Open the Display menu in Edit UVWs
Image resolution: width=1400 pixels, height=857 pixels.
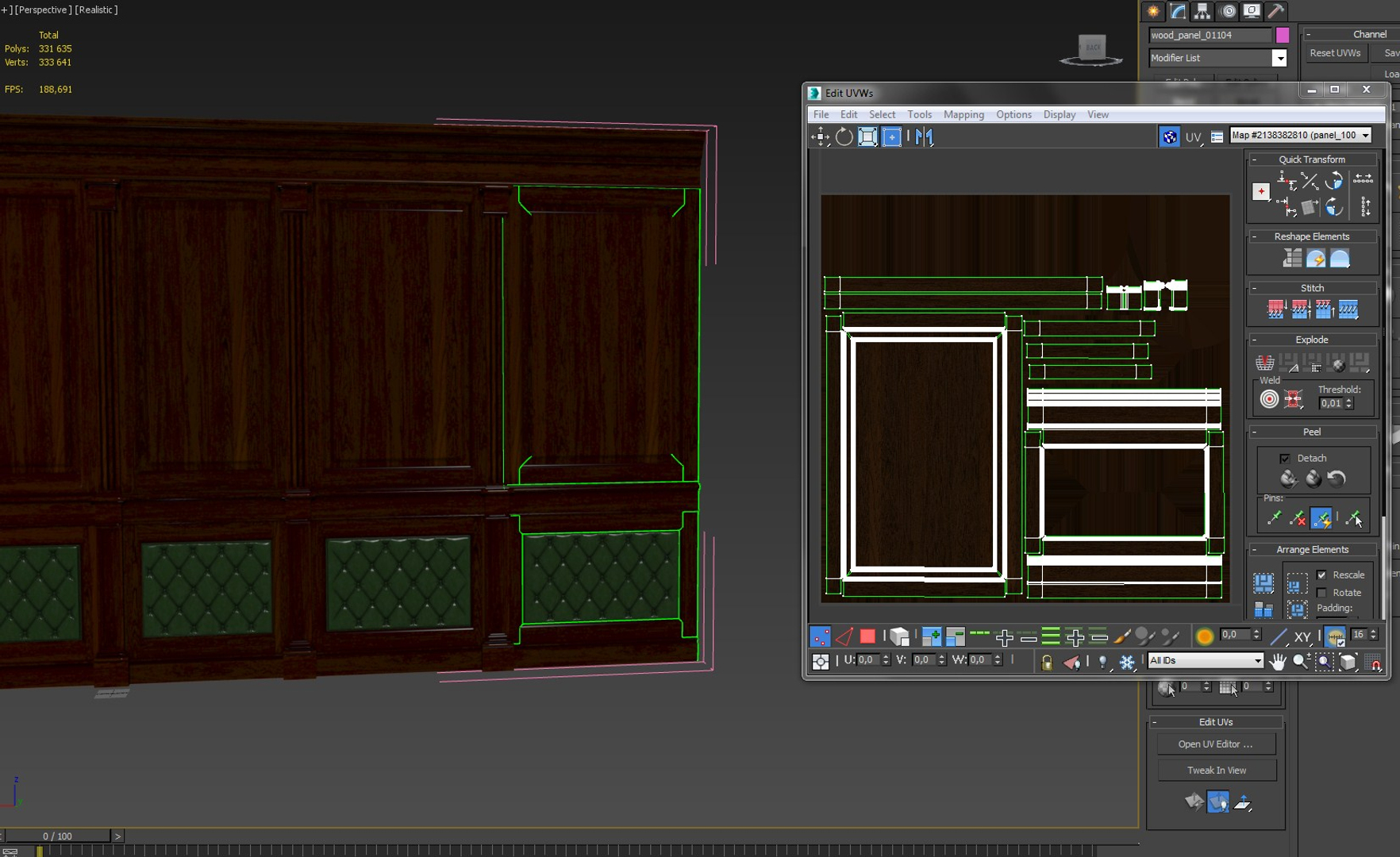pyautogui.click(x=1059, y=114)
